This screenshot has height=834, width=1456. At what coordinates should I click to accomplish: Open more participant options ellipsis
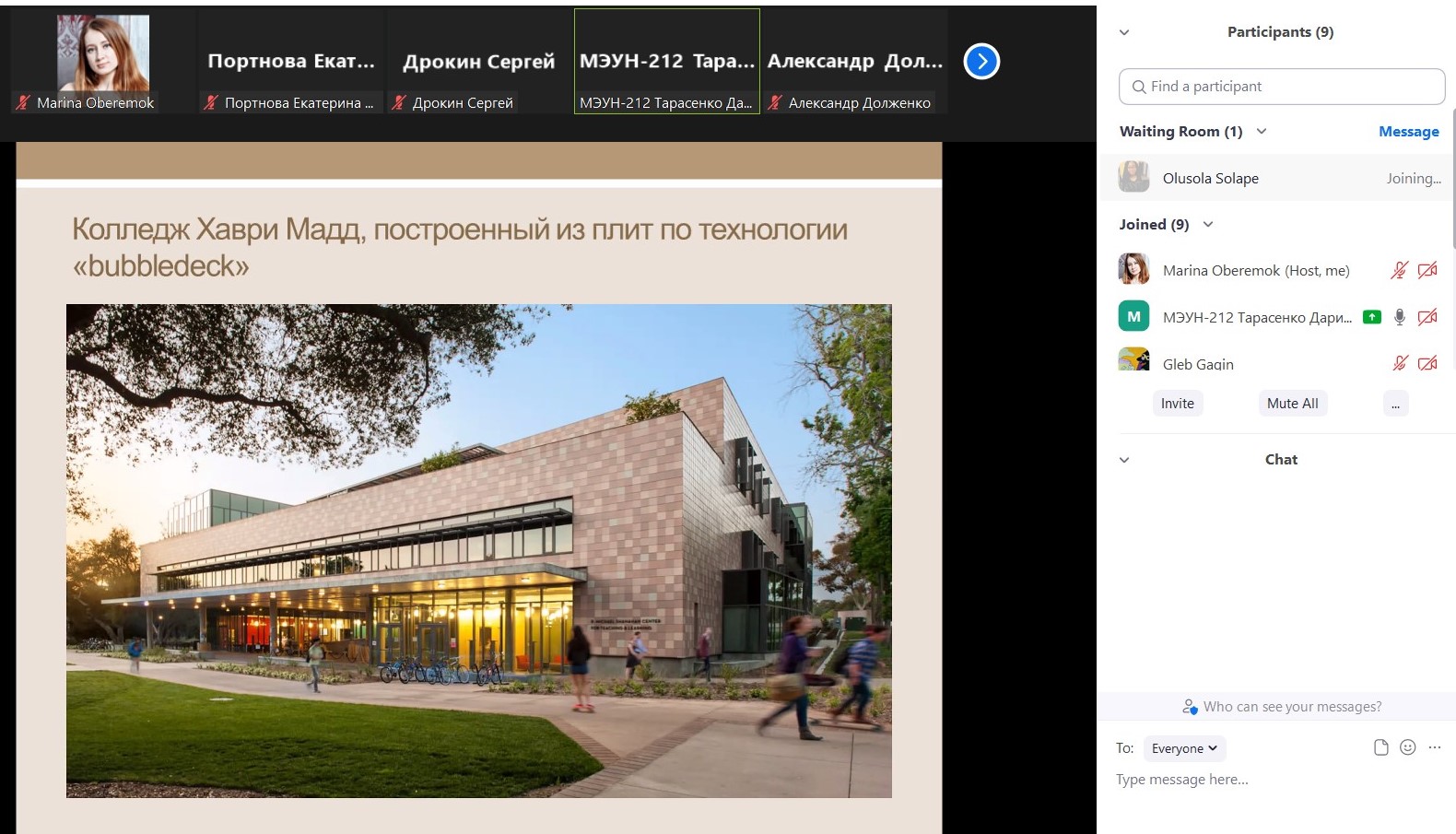[1396, 404]
